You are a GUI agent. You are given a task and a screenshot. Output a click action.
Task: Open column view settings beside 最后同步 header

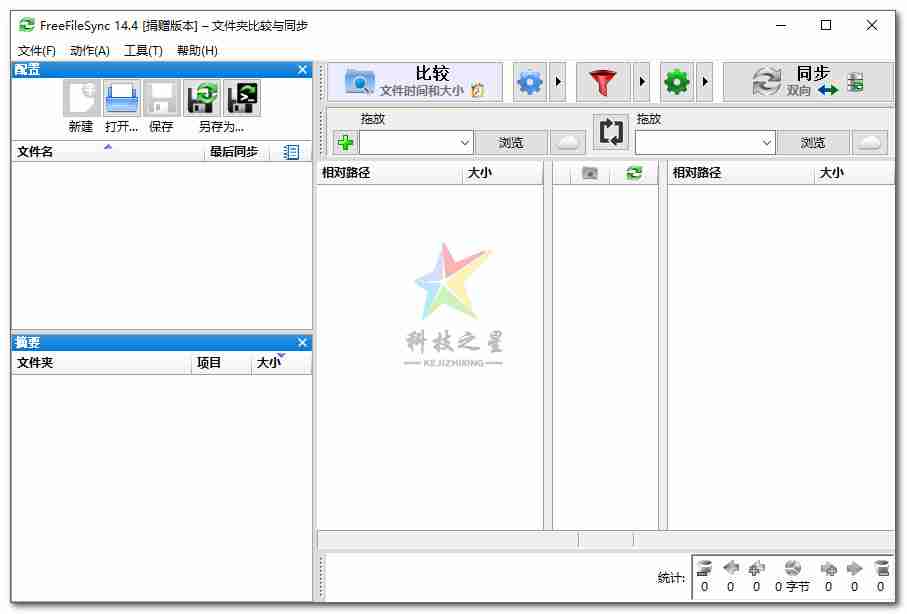point(290,151)
